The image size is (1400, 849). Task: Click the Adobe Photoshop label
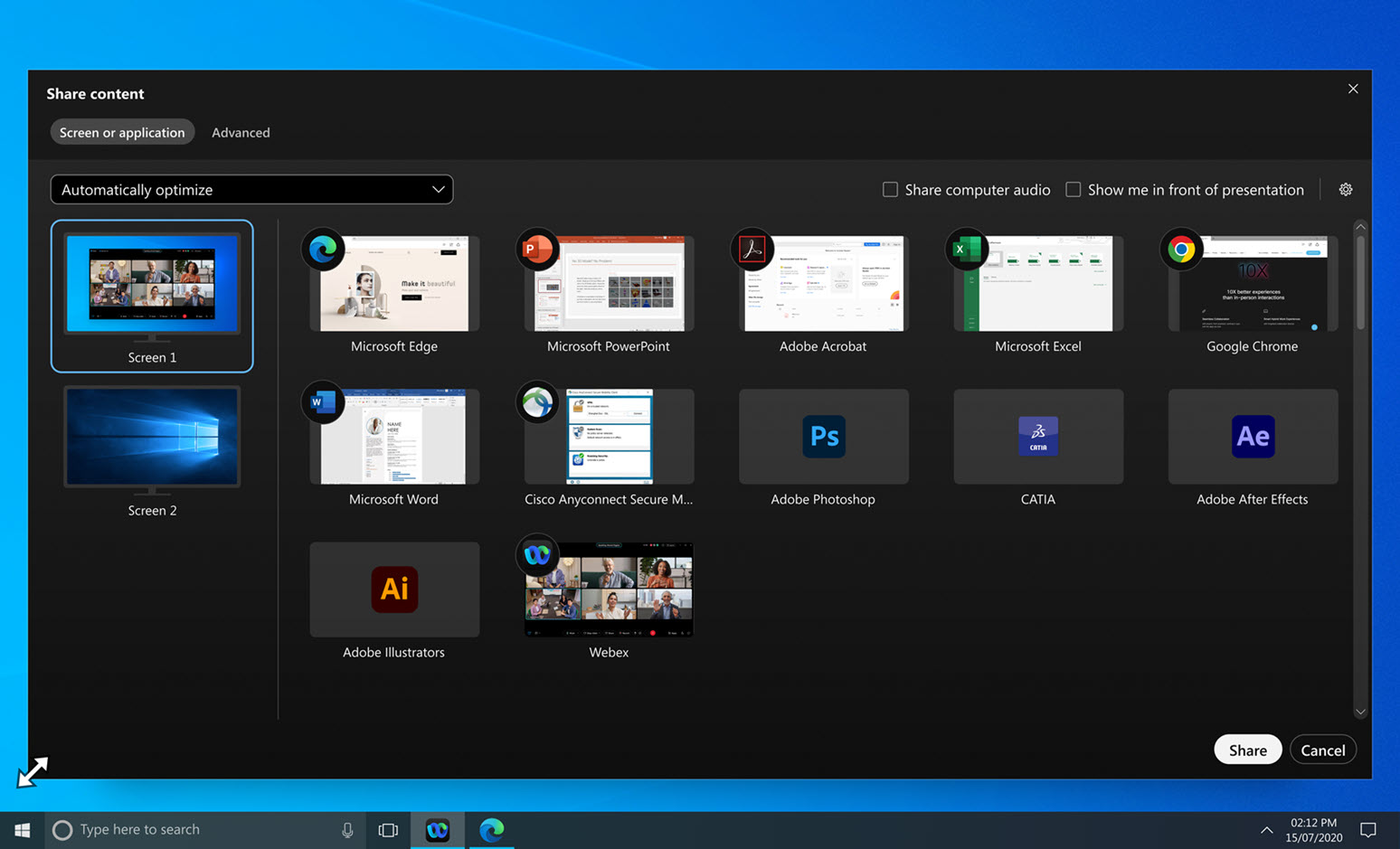point(823,499)
